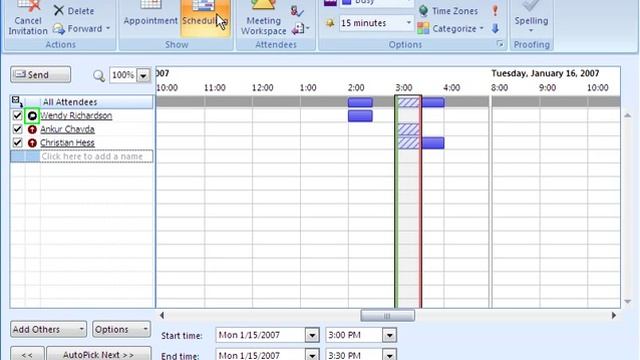Click the zoom magnifier icon
The width and height of the screenshot is (640, 360).
coord(99,76)
